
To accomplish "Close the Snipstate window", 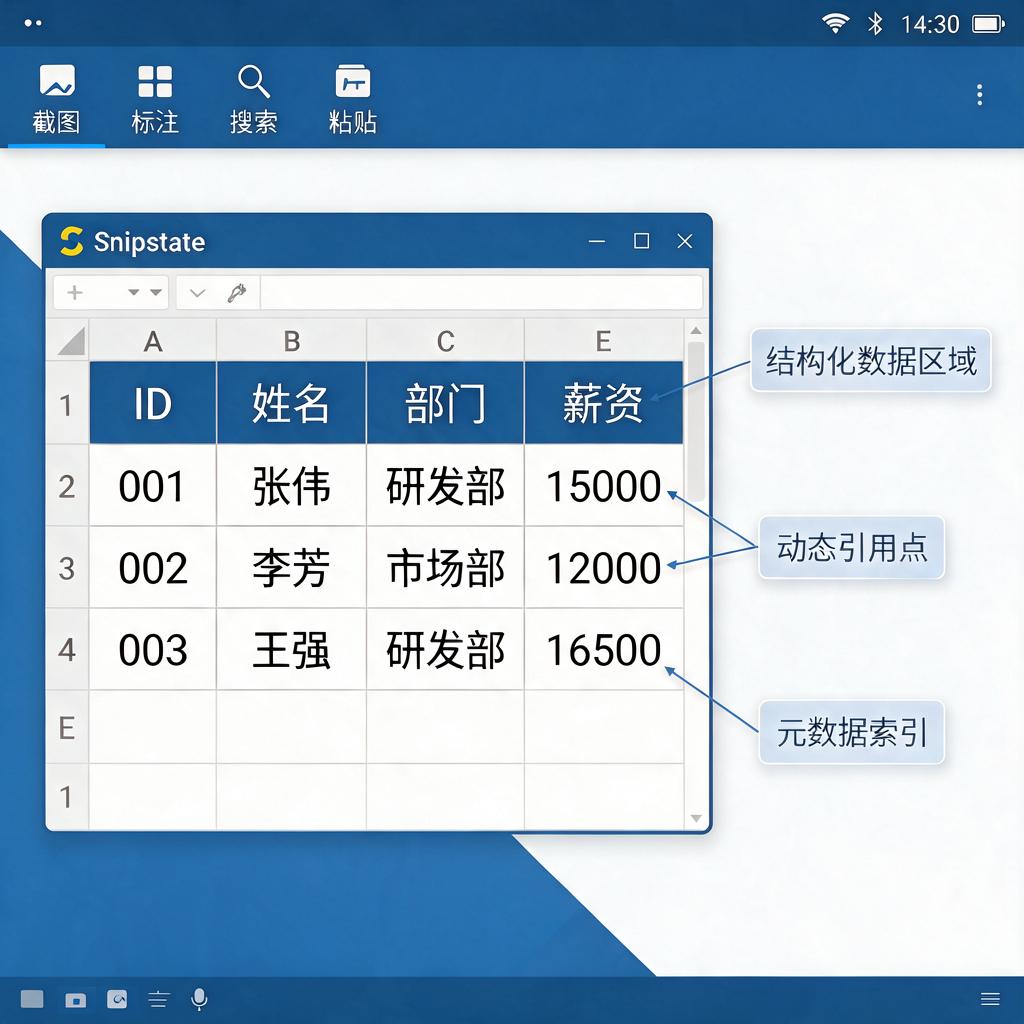I will pyautogui.click(x=684, y=241).
